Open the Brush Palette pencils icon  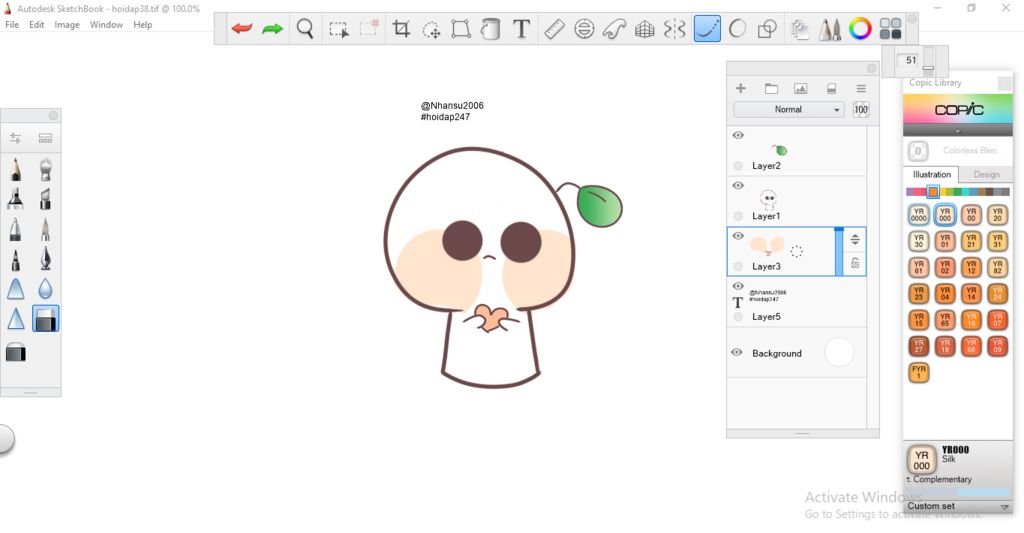[x=830, y=29]
